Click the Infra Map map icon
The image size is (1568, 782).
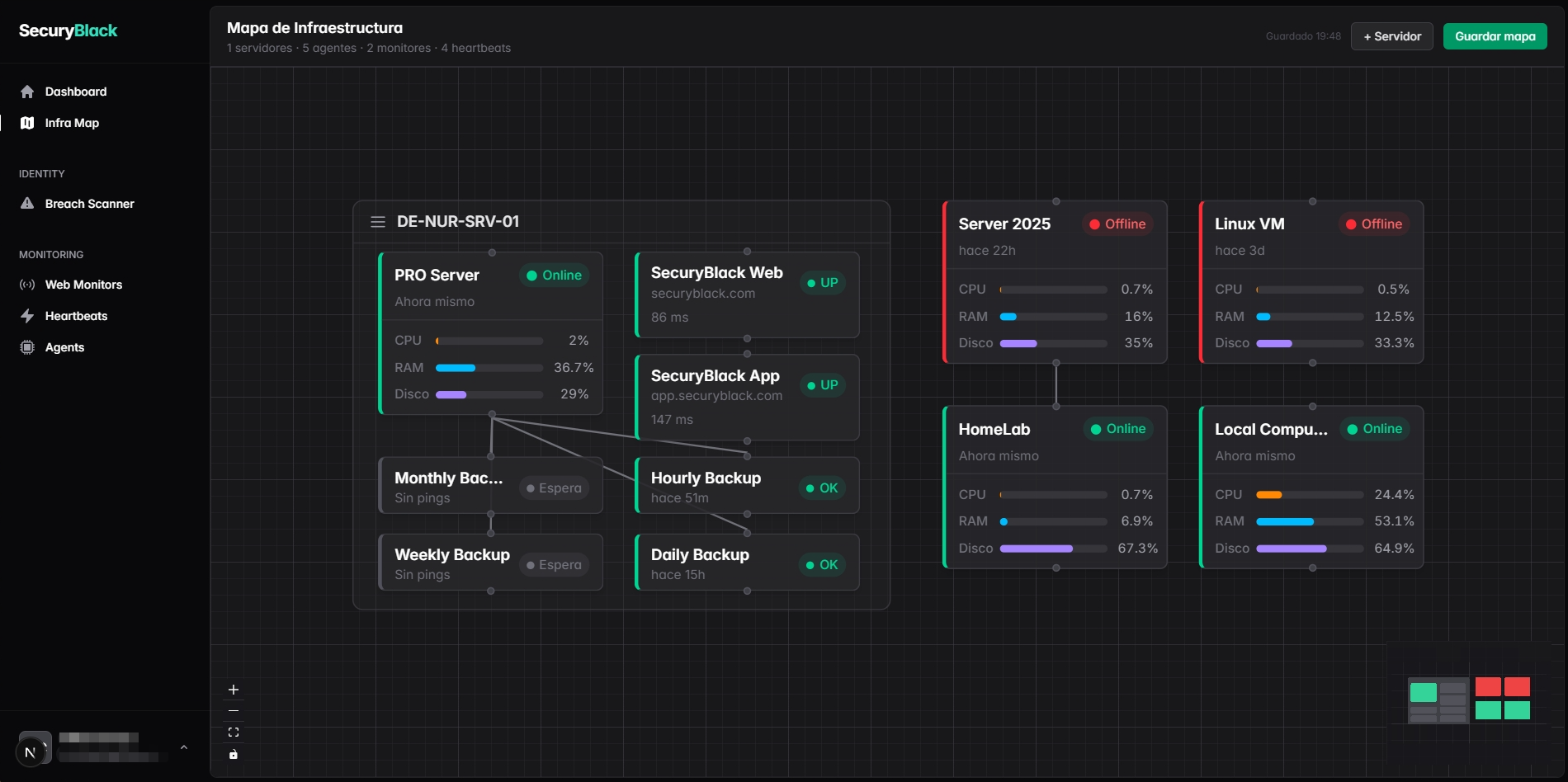point(27,123)
